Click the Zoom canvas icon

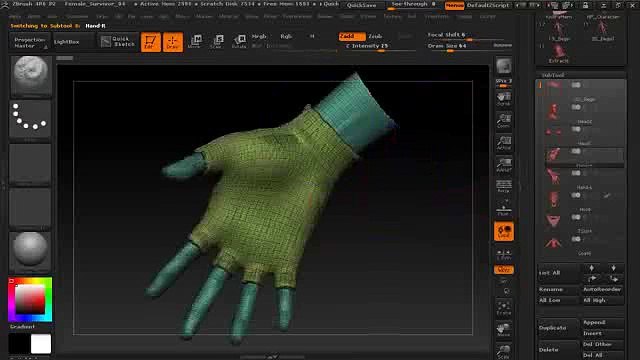pyautogui.click(x=504, y=121)
